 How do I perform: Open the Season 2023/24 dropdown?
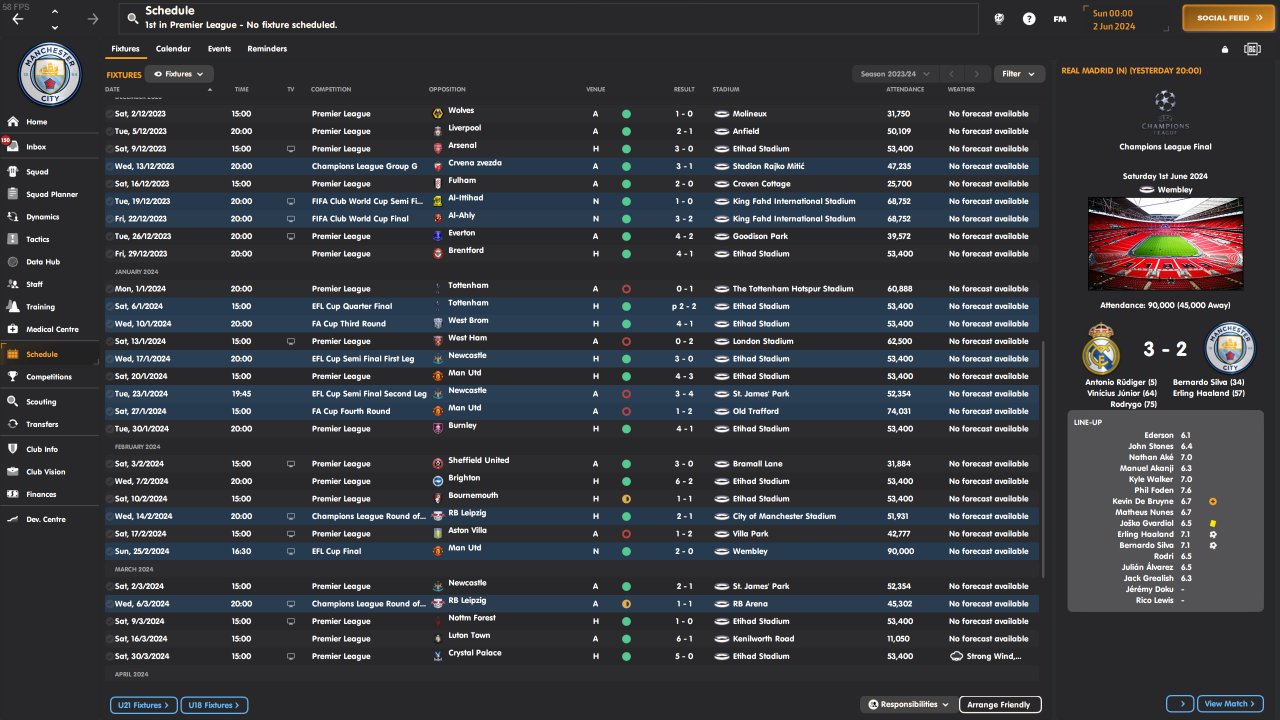[x=896, y=74]
